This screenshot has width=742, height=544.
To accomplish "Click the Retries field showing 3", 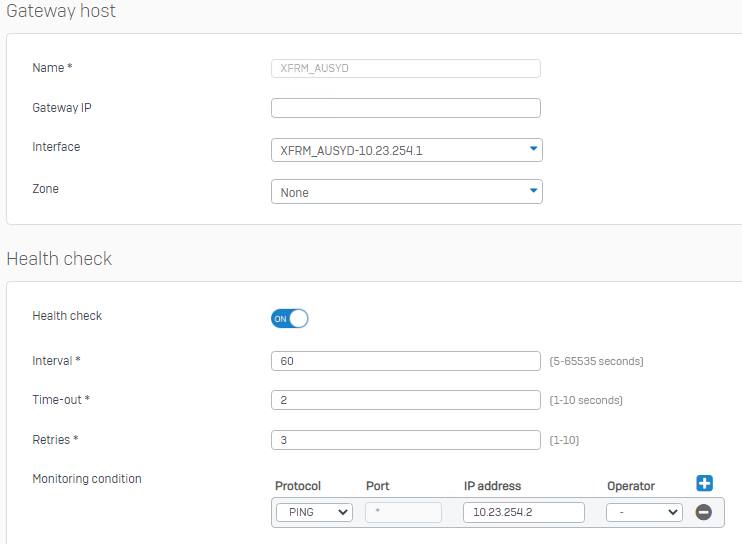I will click(406, 440).
